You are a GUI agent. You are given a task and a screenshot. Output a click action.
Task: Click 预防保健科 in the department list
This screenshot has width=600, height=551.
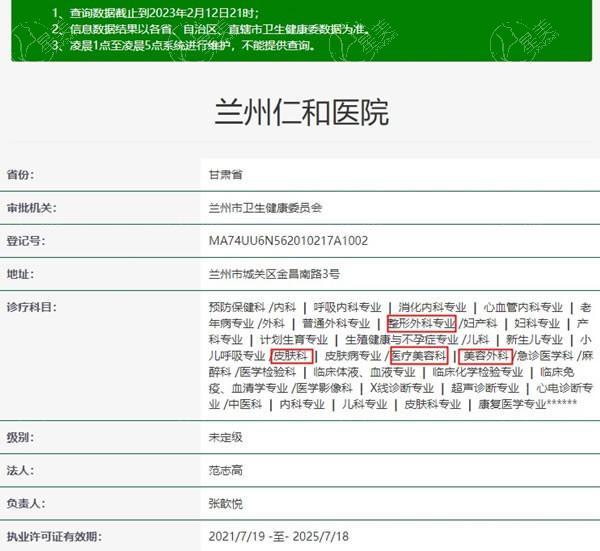pyautogui.click(x=237, y=307)
